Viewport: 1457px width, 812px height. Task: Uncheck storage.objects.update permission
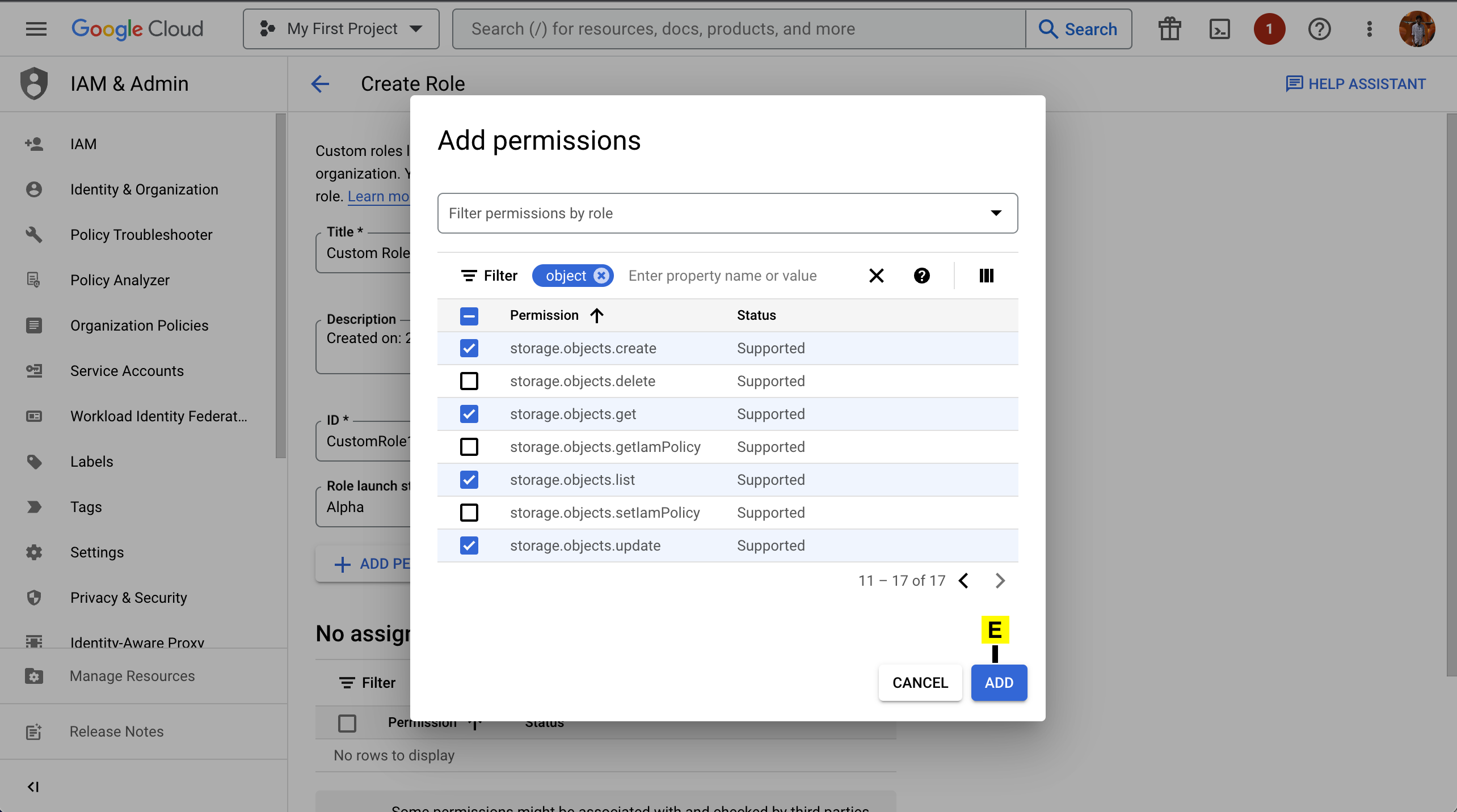click(x=469, y=545)
